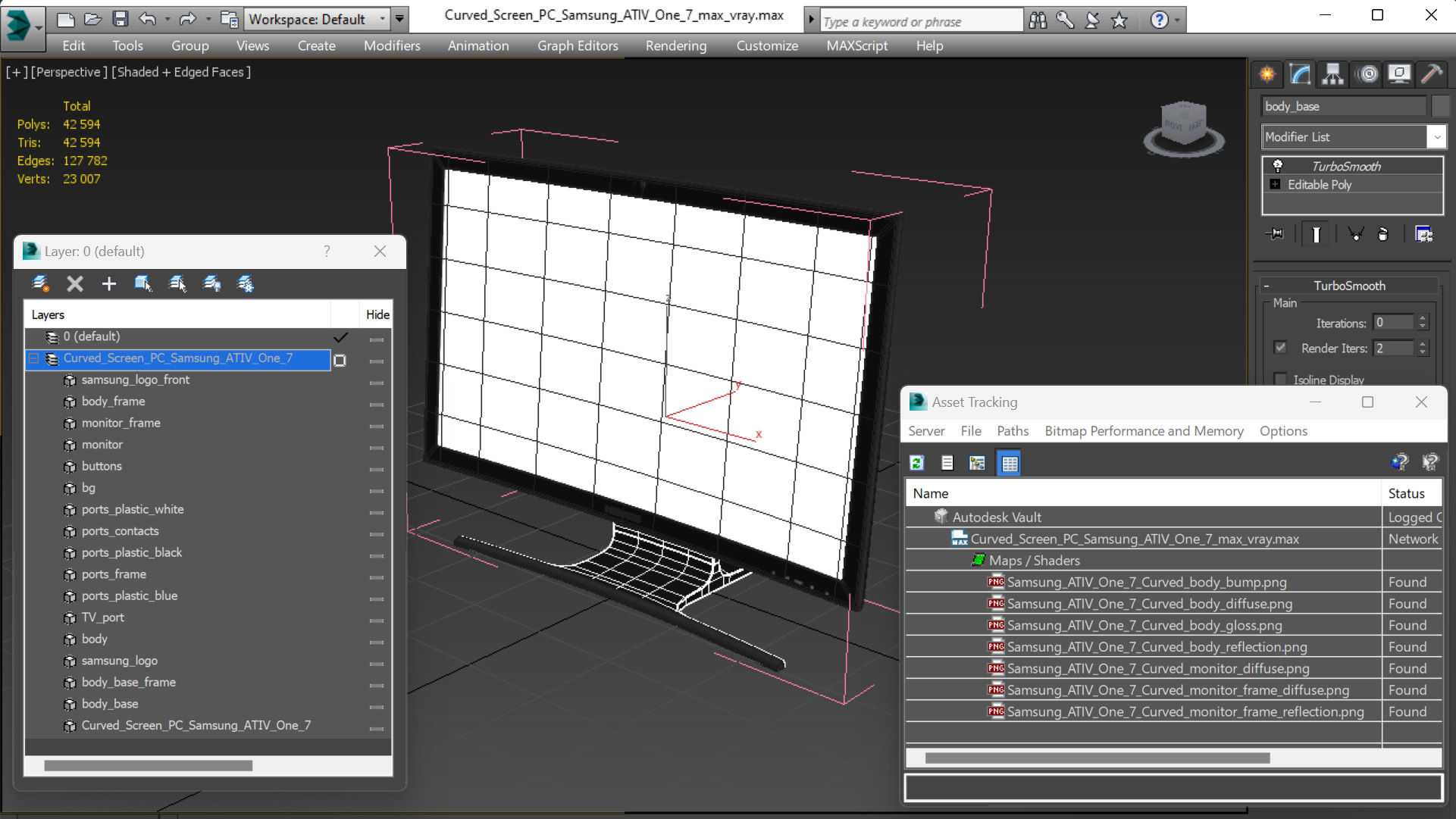Screen dimensions: 1456x819
Task: Click the Render Iters spinner arrows
Action: [x=1423, y=348]
